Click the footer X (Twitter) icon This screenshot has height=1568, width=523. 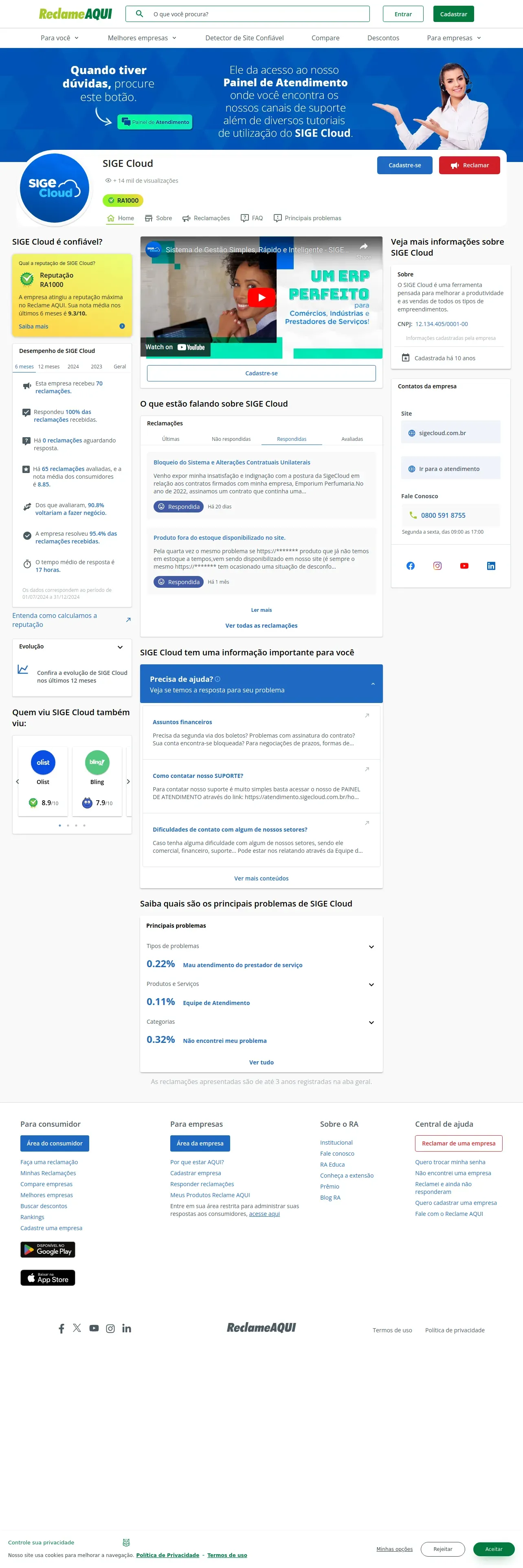pyautogui.click(x=77, y=1327)
